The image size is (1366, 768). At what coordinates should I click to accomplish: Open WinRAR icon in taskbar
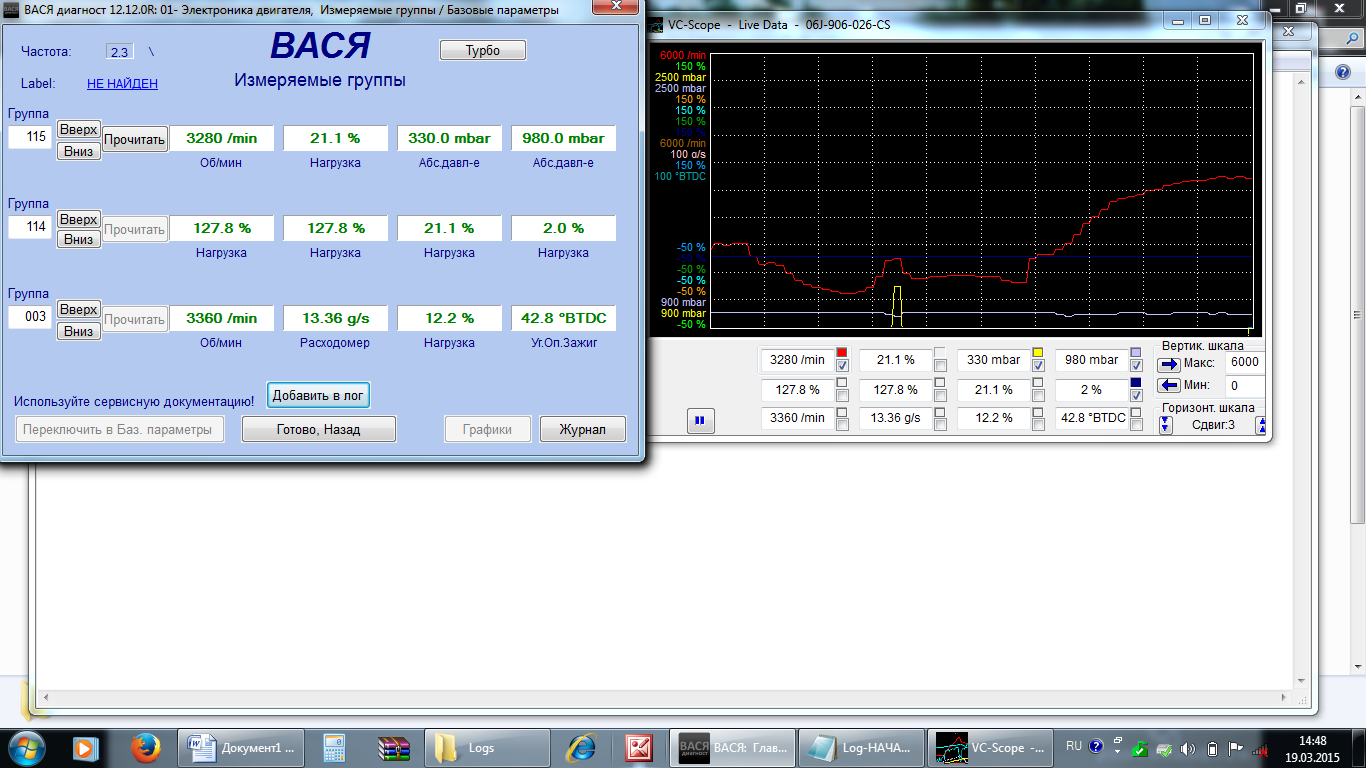395,747
